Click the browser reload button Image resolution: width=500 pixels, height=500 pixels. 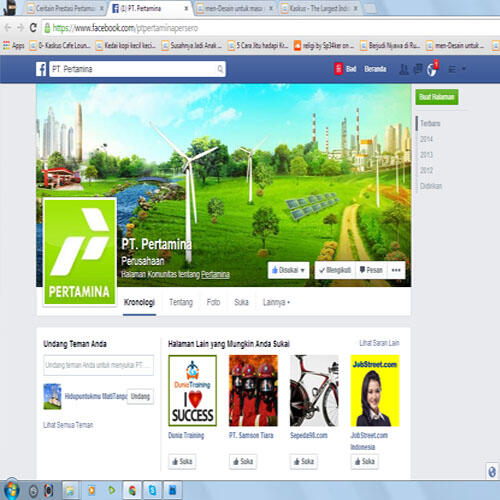click(33, 28)
